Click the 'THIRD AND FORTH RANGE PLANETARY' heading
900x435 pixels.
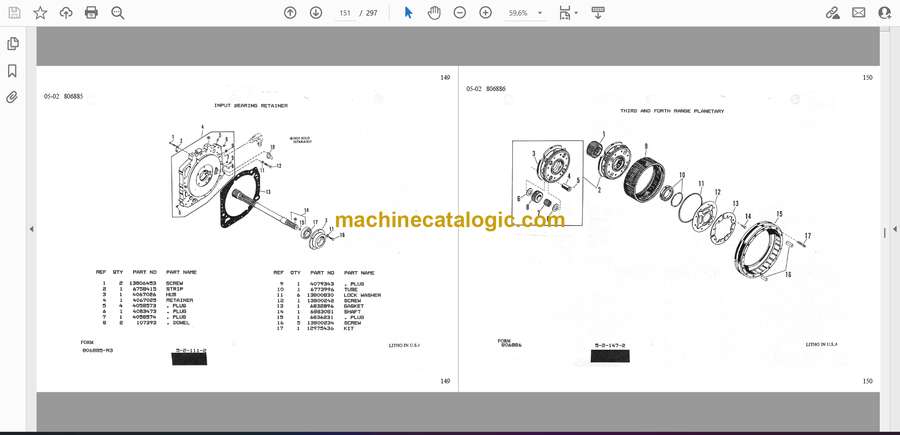tap(672, 111)
